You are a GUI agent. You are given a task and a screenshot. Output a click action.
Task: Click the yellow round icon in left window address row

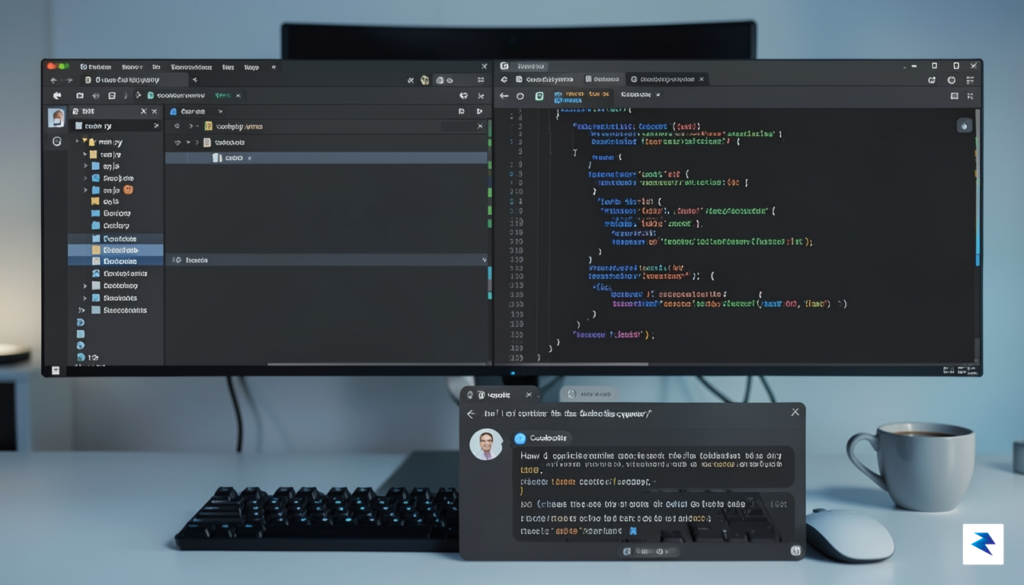[424, 80]
